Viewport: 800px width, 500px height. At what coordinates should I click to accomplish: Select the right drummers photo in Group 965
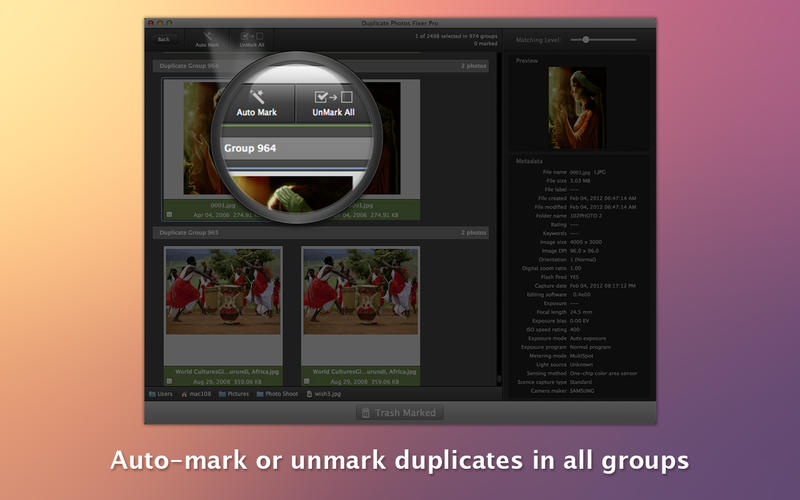(x=360, y=290)
